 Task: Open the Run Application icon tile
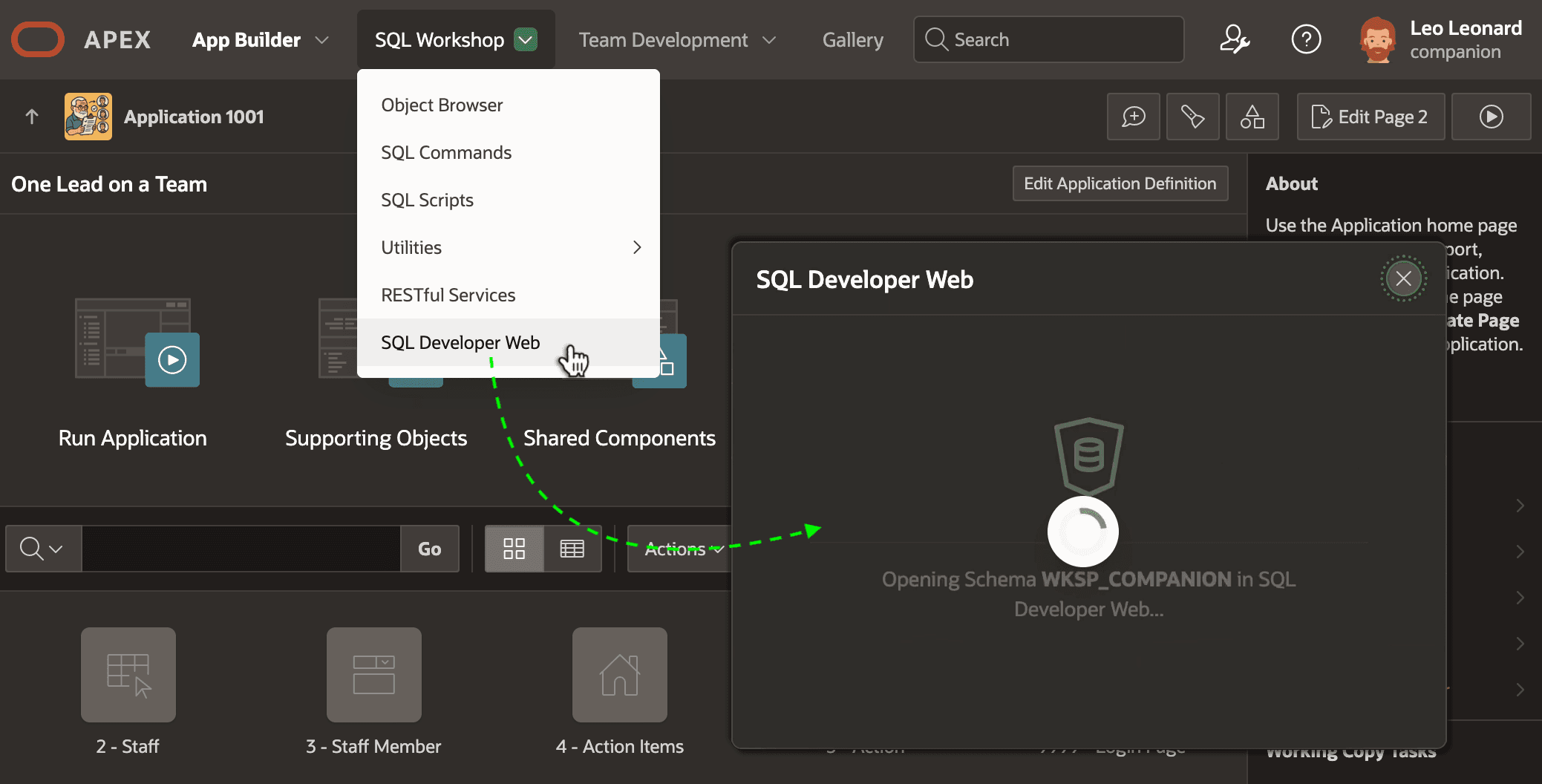137,342
